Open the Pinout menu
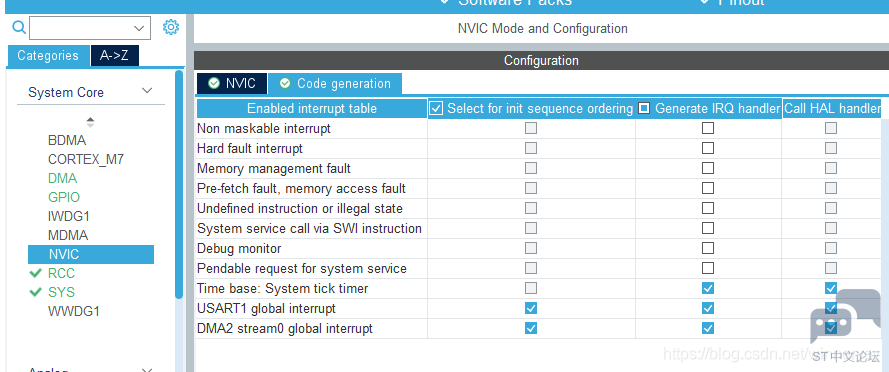The image size is (889, 372). tap(732, 3)
